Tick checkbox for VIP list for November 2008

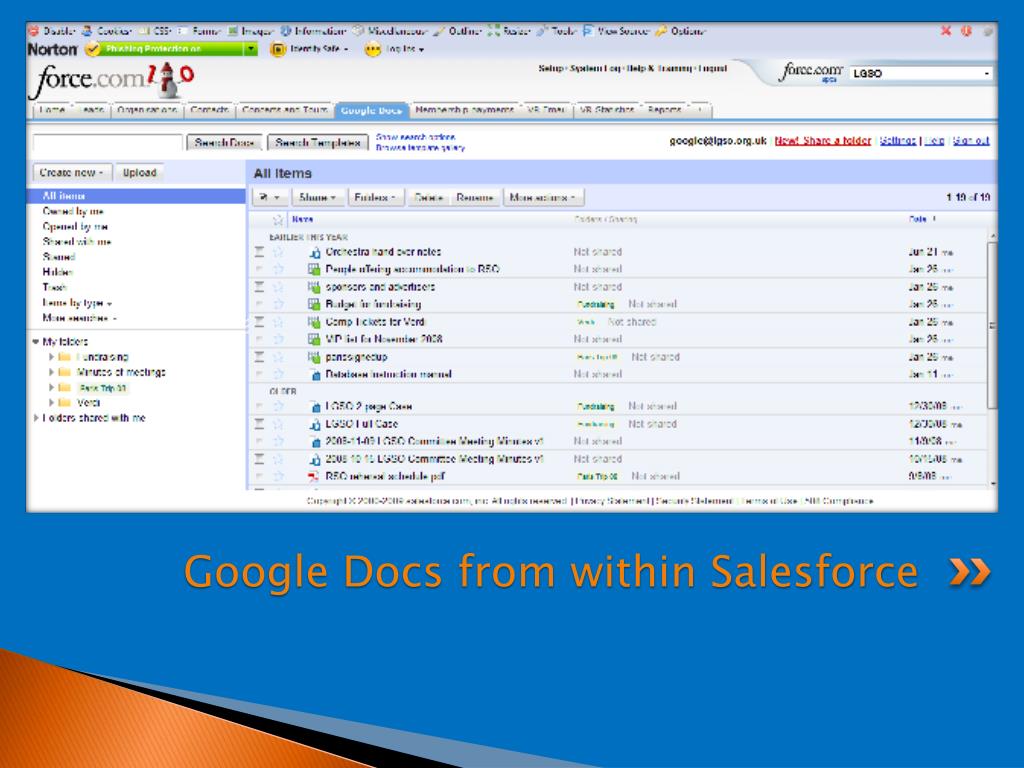click(259, 339)
